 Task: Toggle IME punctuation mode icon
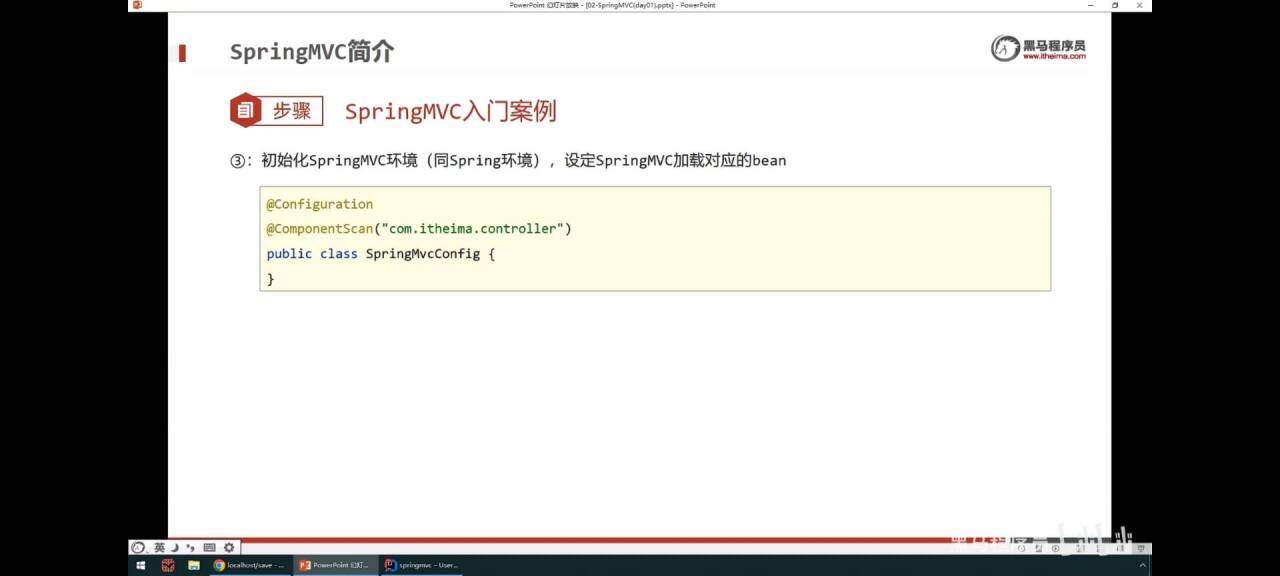click(x=191, y=548)
